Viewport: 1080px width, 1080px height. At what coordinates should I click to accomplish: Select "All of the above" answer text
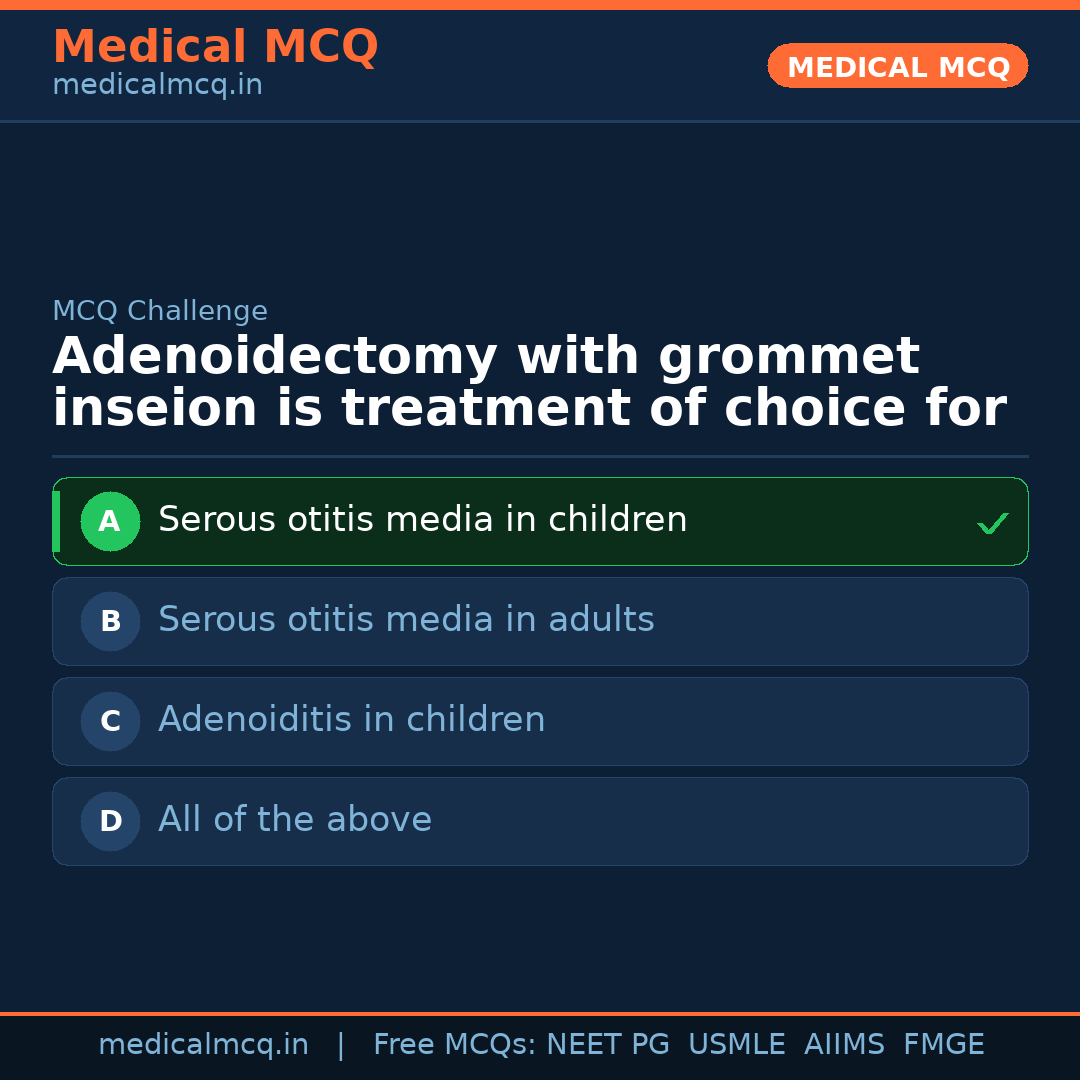(294, 820)
